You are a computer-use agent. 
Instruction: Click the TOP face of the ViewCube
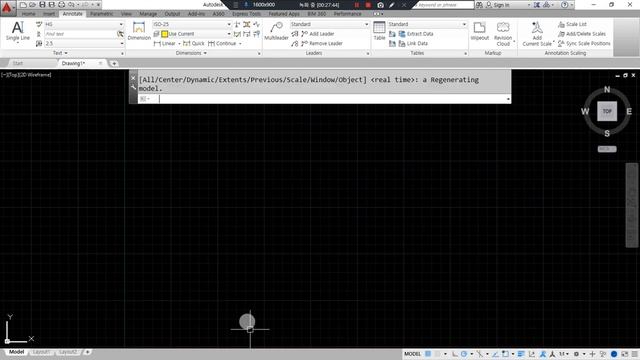[607, 111]
